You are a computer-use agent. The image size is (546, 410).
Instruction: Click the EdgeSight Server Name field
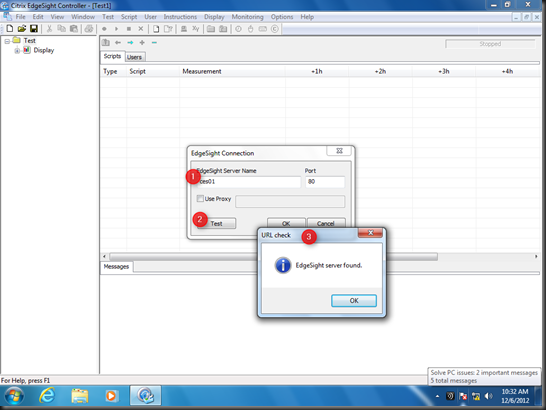[248, 182]
